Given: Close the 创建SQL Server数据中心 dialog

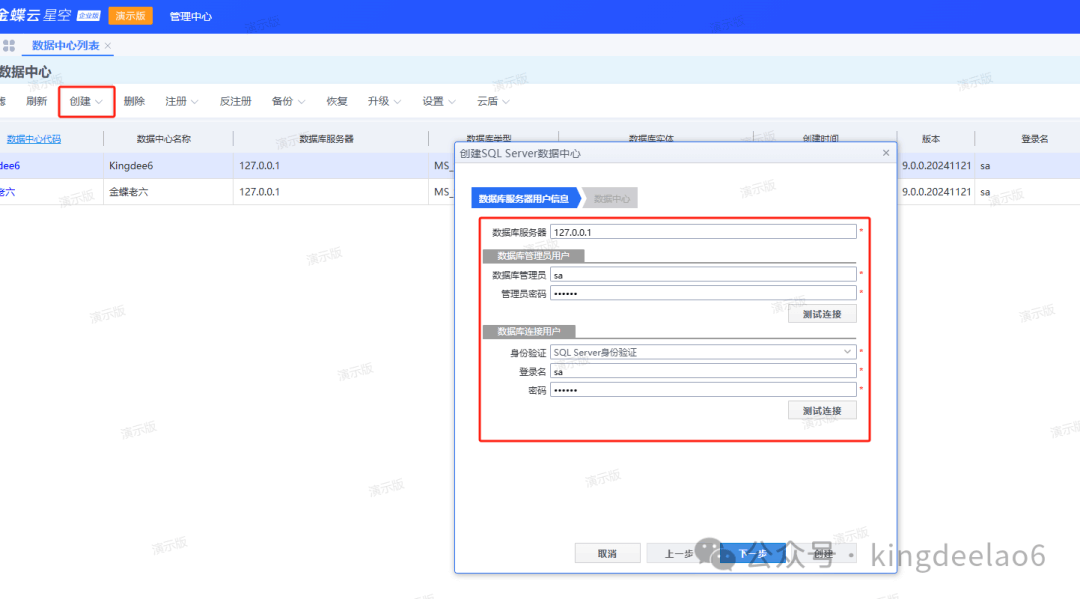Looking at the screenshot, I should (x=885, y=153).
